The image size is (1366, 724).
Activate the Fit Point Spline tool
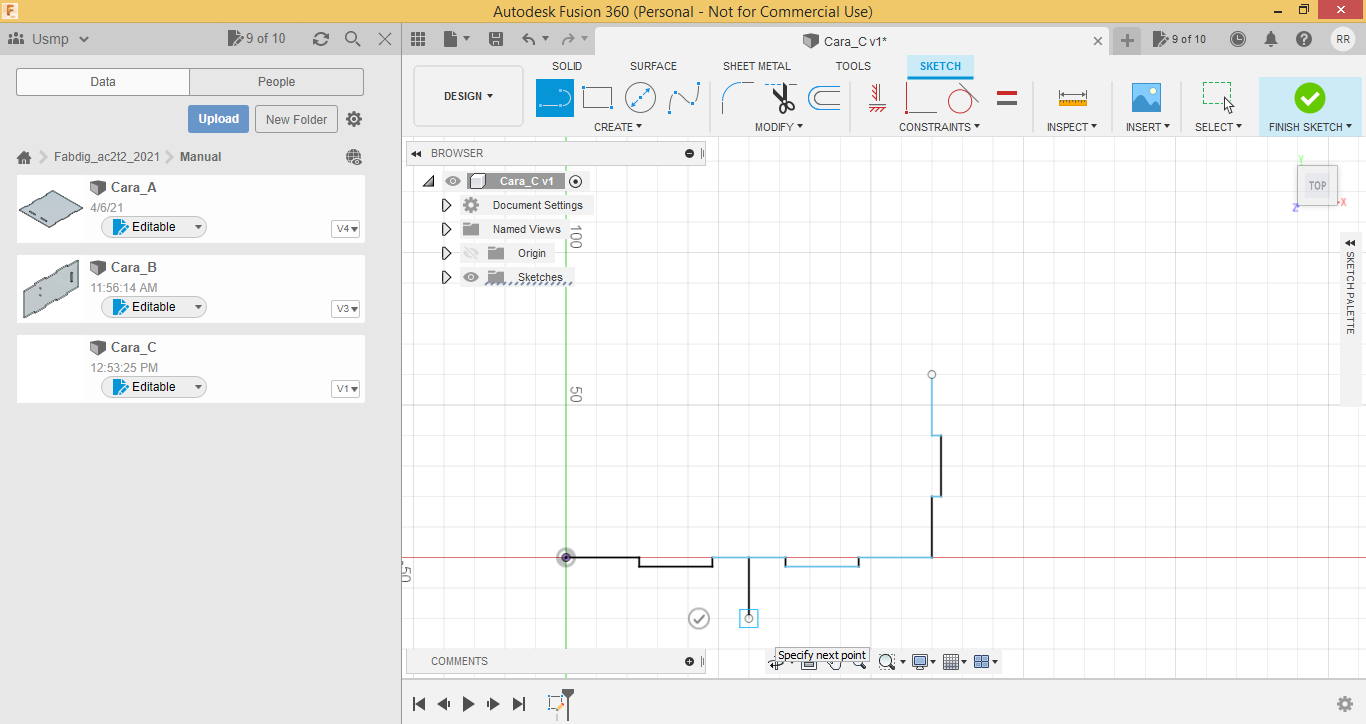click(684, 98)
